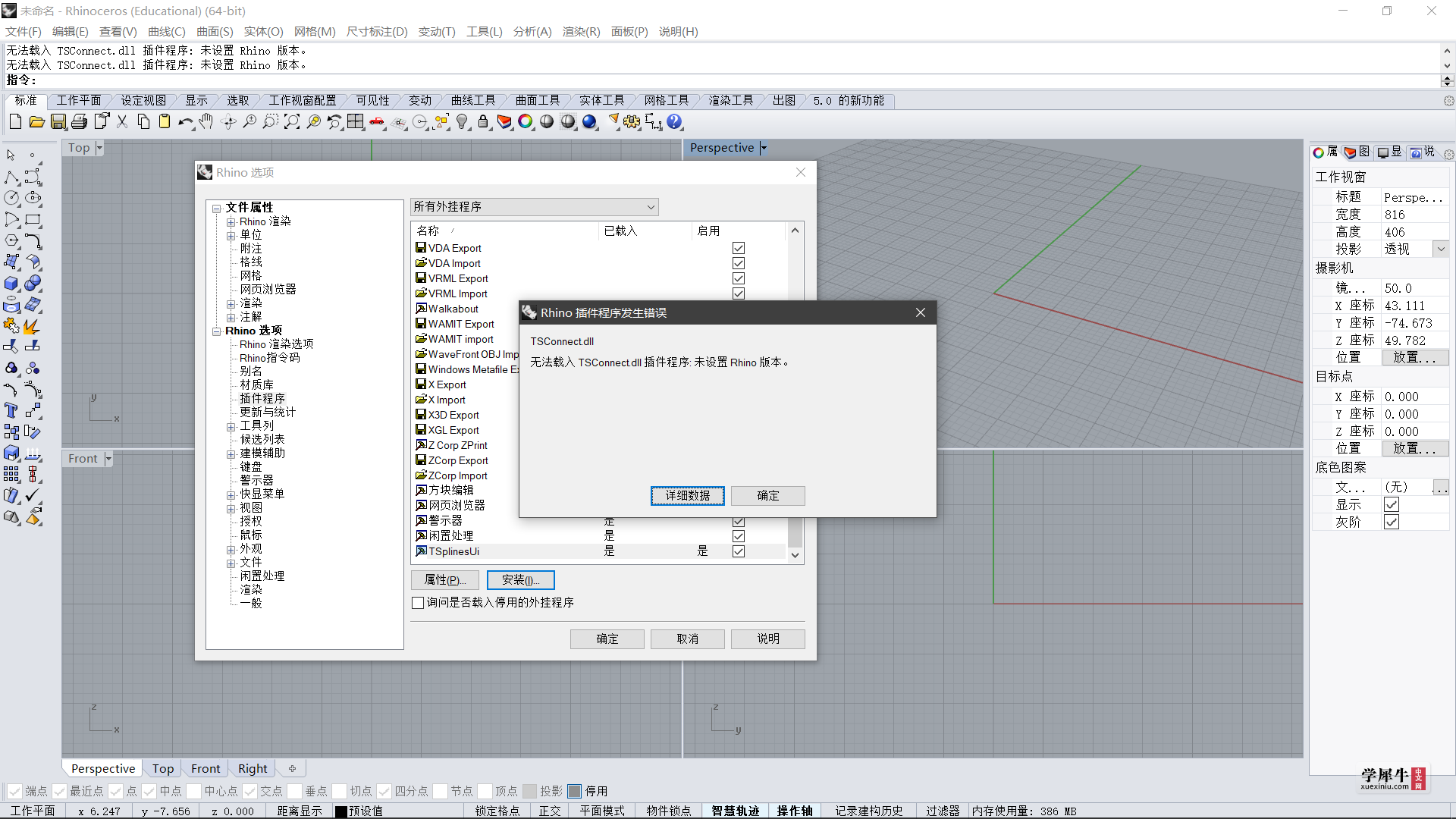Open 分析(A) menu
Viewport: 1456px width, 819px height.
pos(532,32)
